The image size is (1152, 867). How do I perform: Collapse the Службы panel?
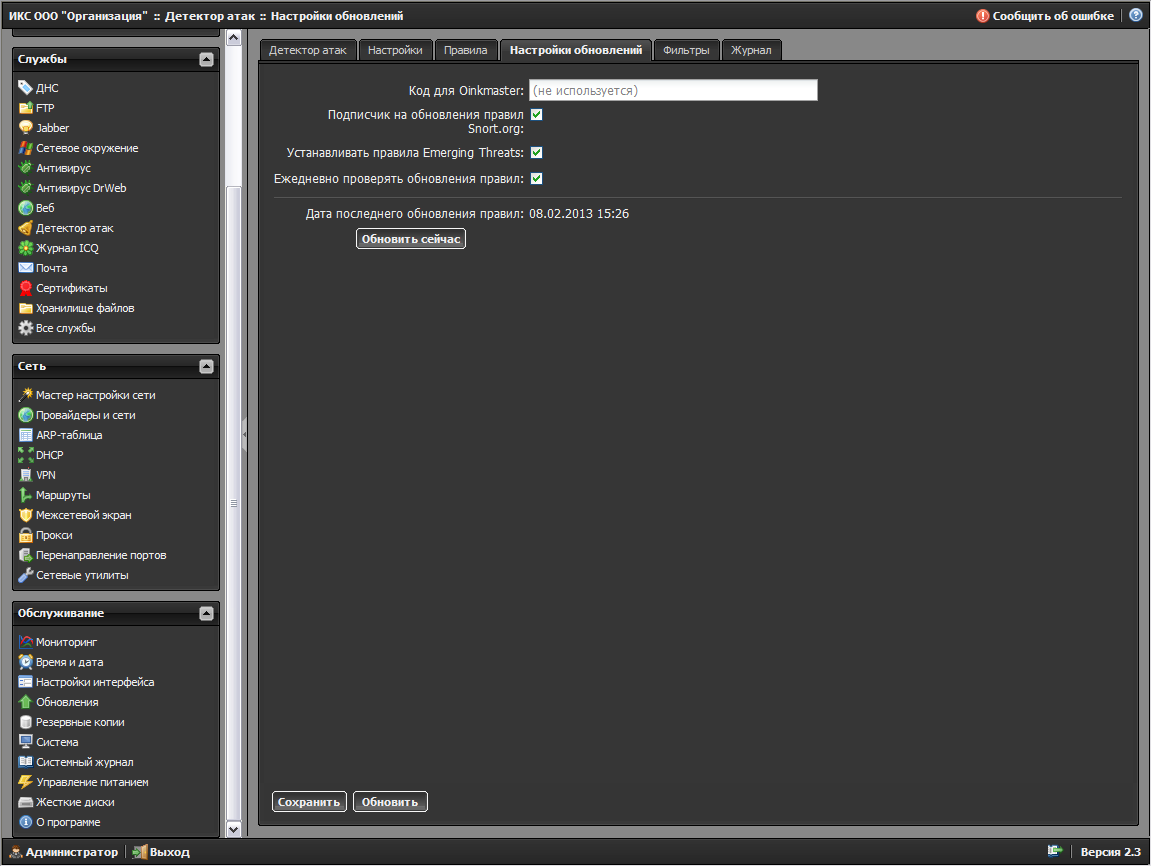206,60
